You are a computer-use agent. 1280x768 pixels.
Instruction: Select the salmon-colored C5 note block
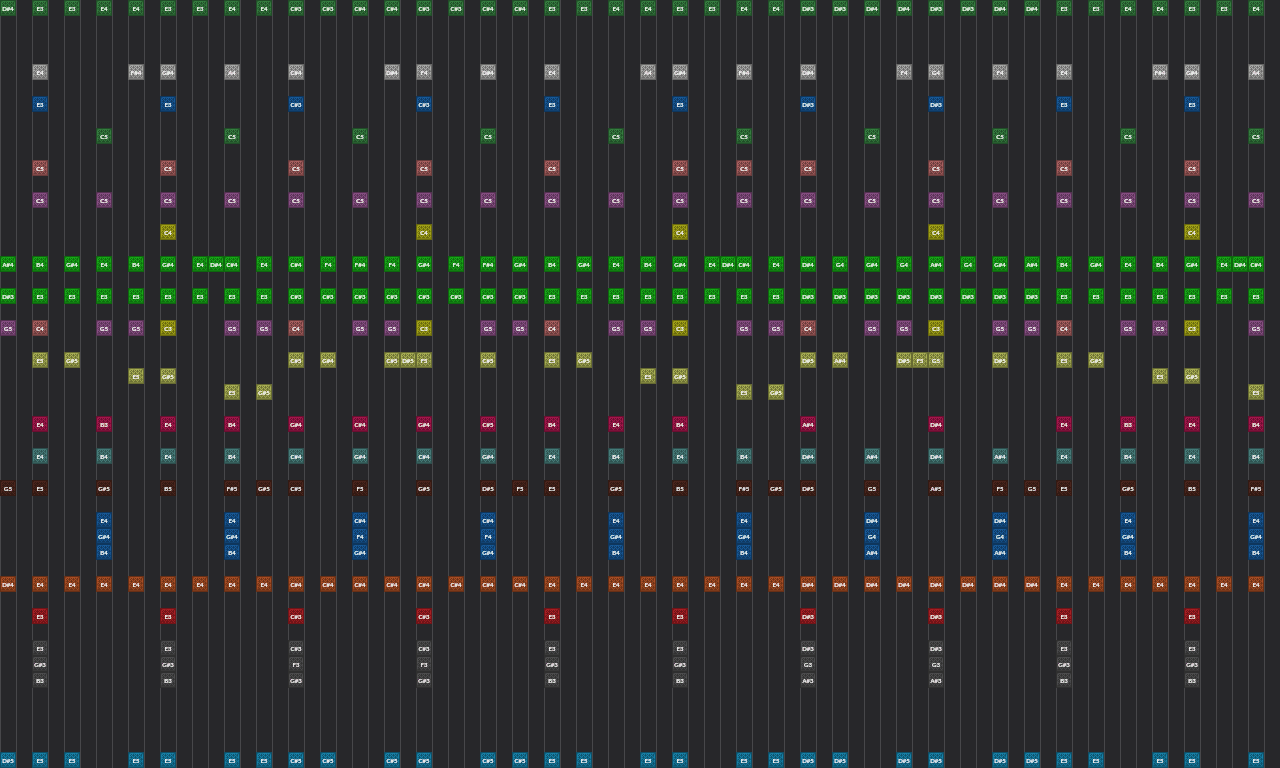pyautogui.click(x=40, y=168)
